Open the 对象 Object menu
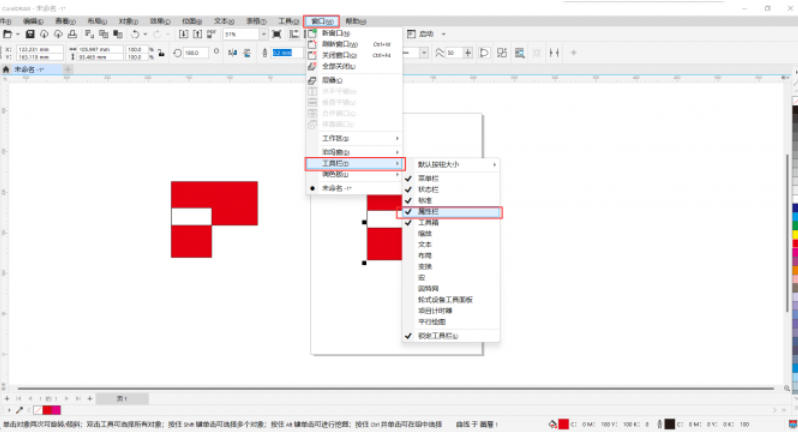The width and height of the screenshot is (798, 432). (128, 21)
